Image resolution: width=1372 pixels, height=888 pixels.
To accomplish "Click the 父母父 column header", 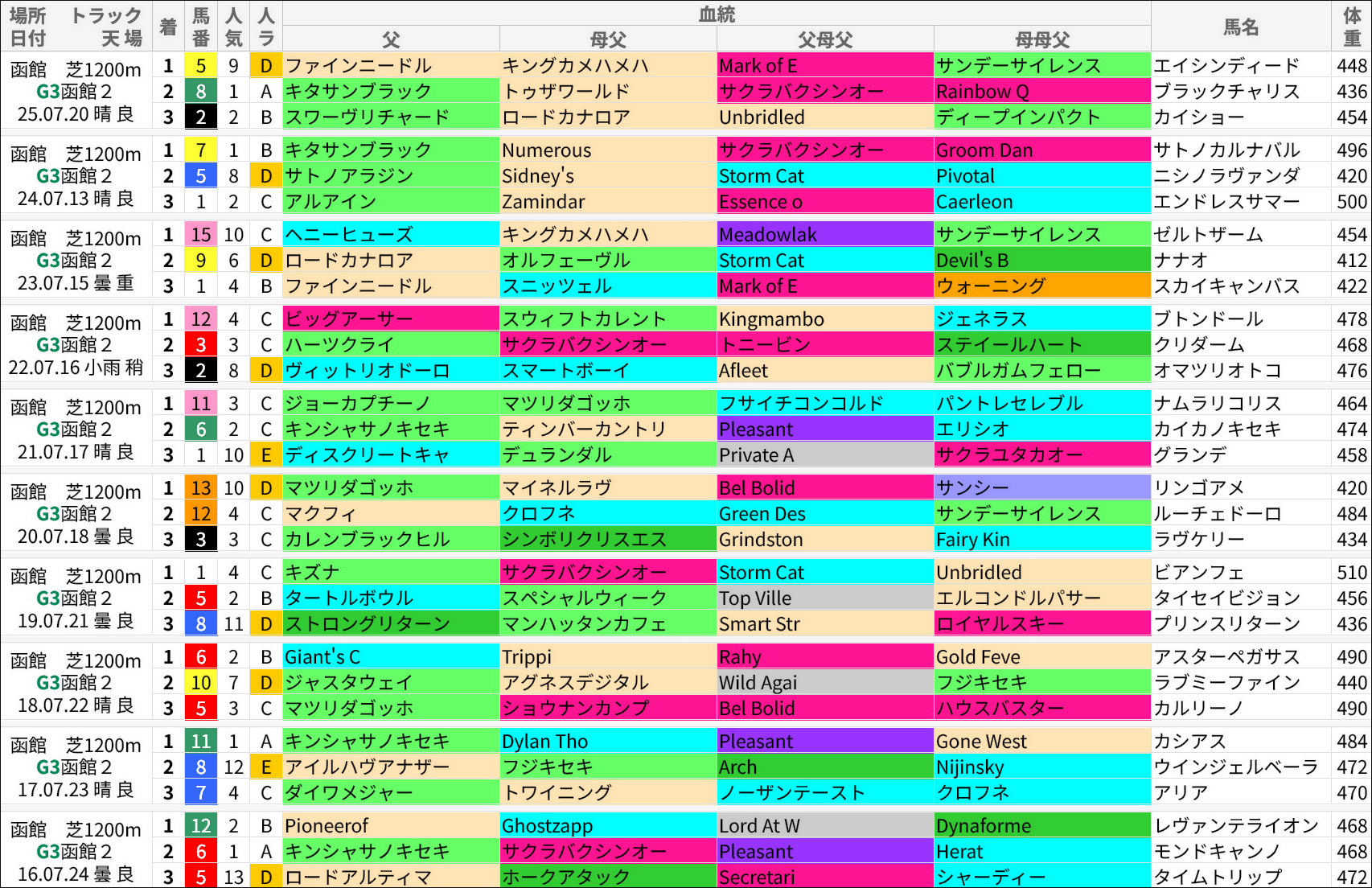I will 825,39.
